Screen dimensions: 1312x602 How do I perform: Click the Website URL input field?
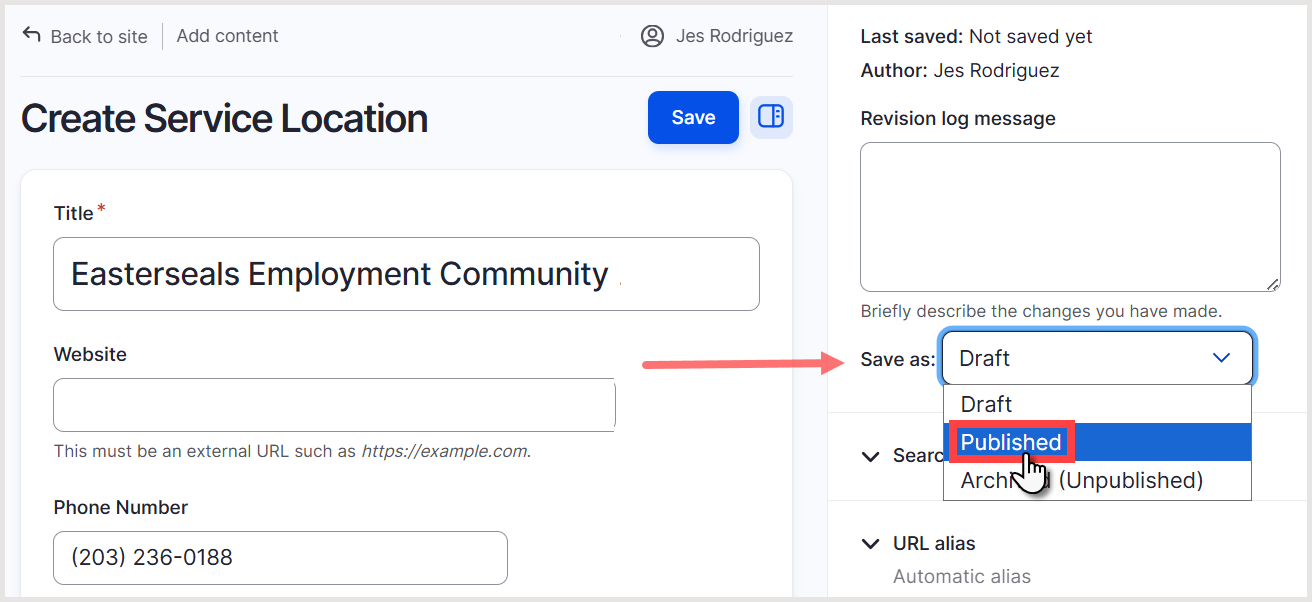click(x=334, y=405)
